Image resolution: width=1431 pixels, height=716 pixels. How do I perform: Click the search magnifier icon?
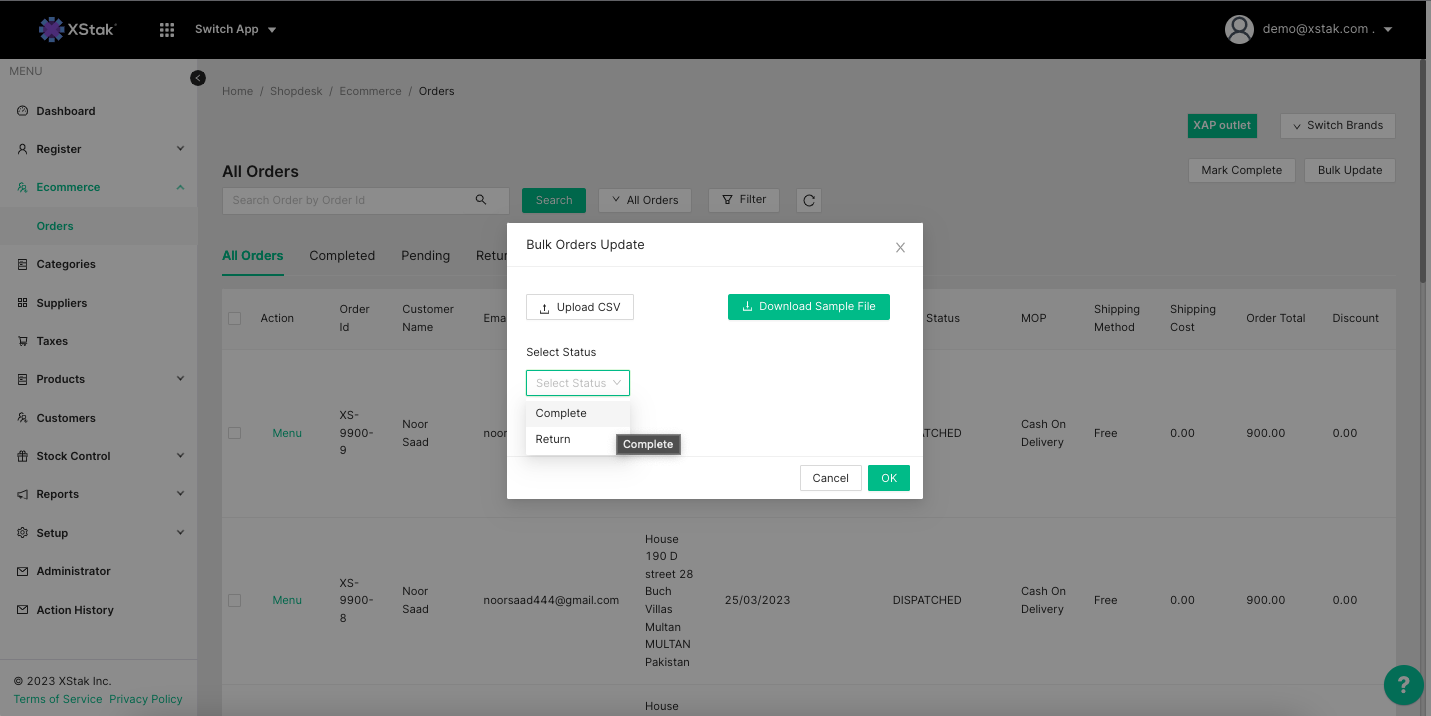point(481,200)
